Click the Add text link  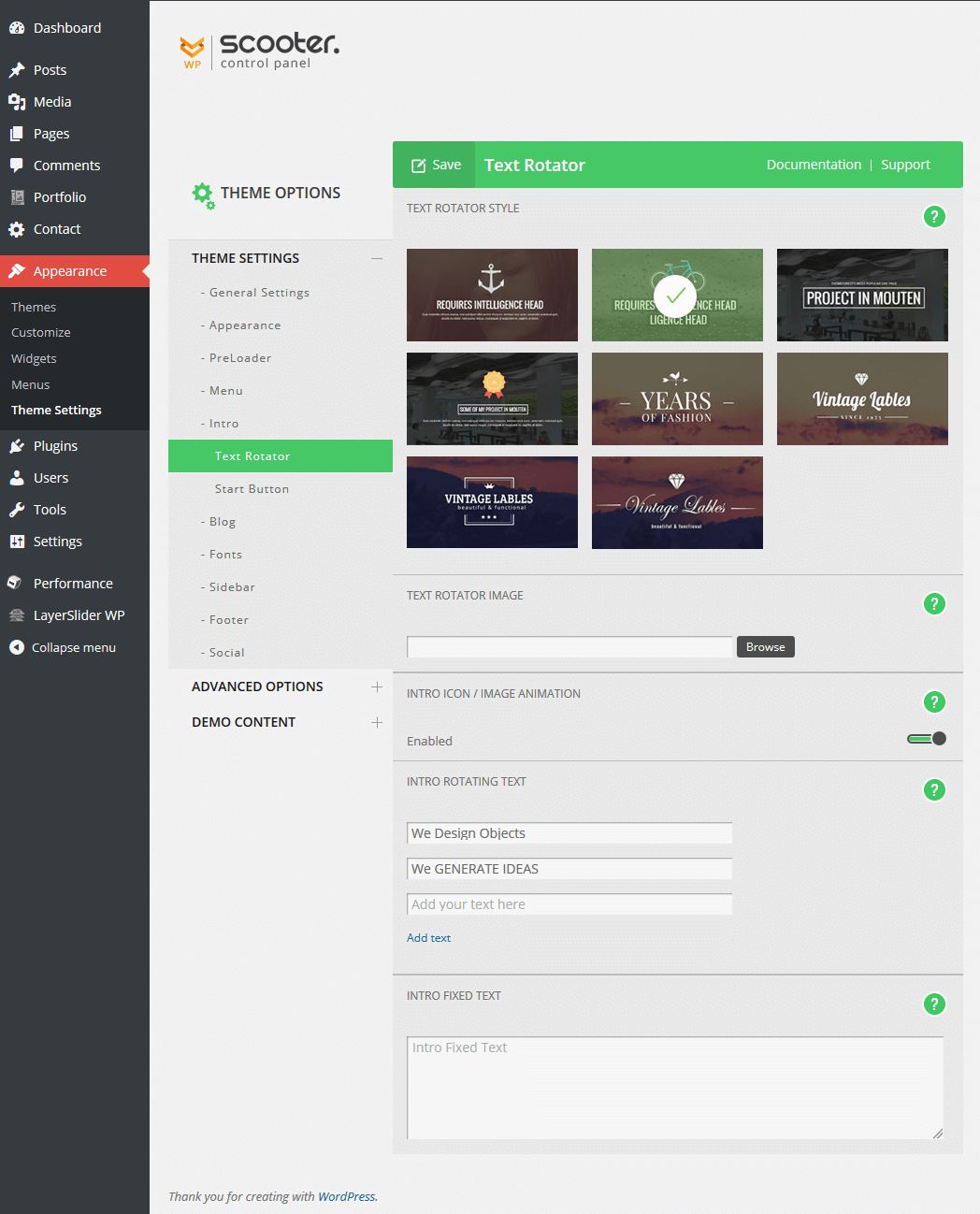(428, 938)
